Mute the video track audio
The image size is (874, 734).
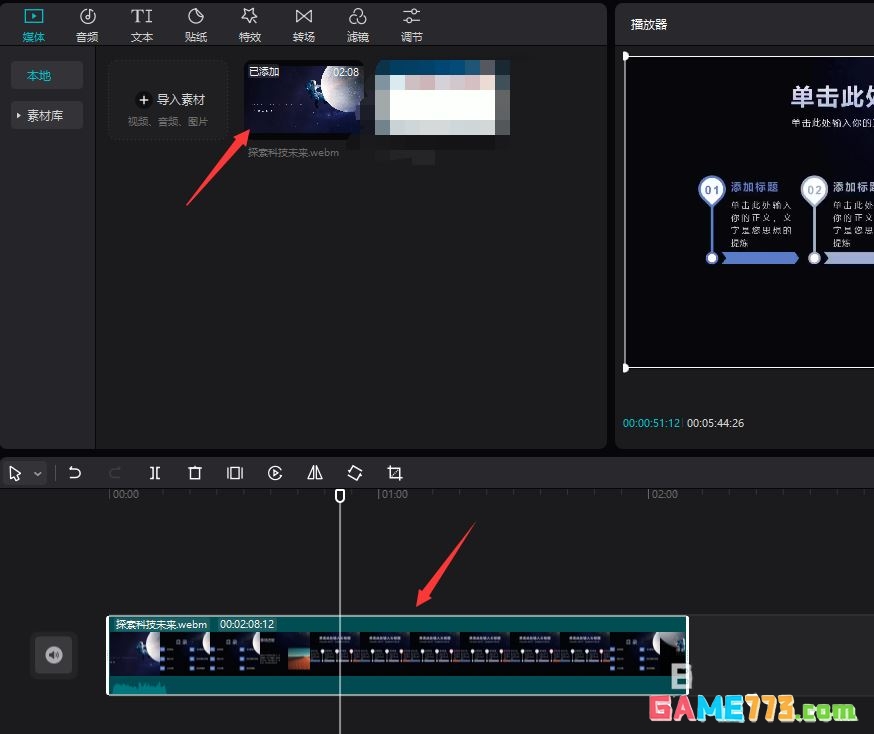click(54, 655)
